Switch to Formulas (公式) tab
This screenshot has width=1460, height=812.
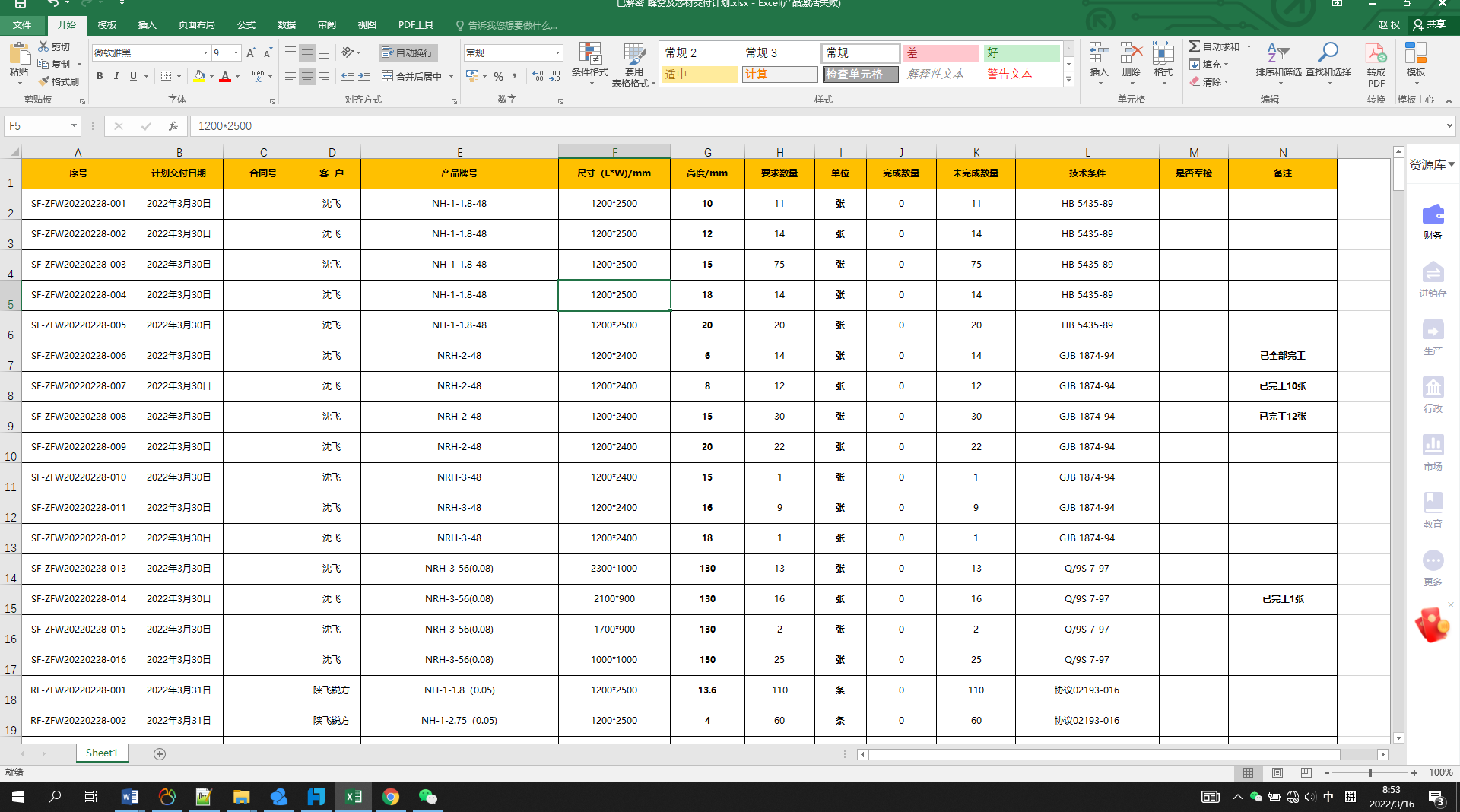(246, 25)
